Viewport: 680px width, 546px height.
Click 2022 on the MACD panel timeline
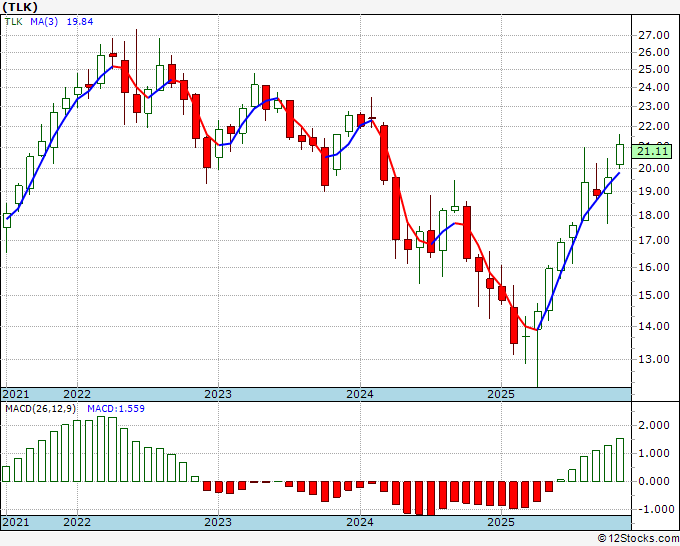click(x=77, y=522)
